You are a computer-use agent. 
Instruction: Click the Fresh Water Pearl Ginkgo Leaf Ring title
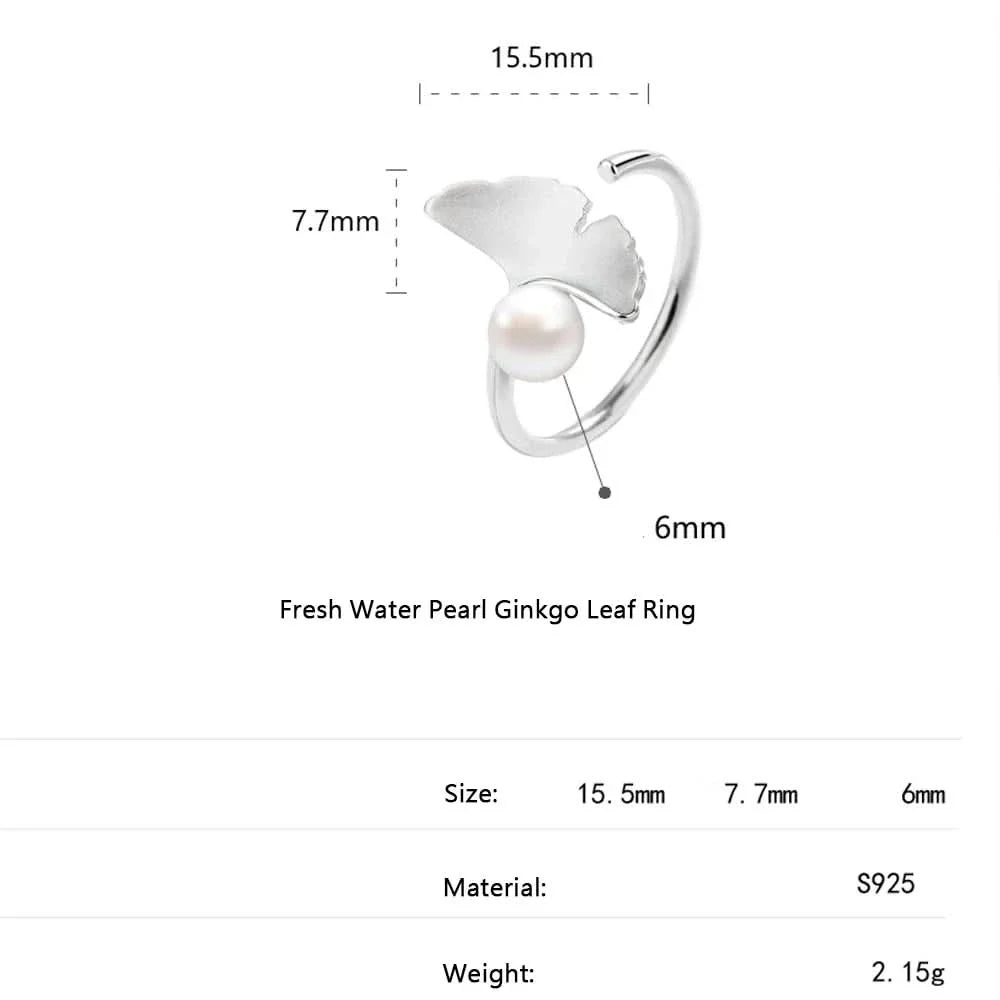pos(487,609)
